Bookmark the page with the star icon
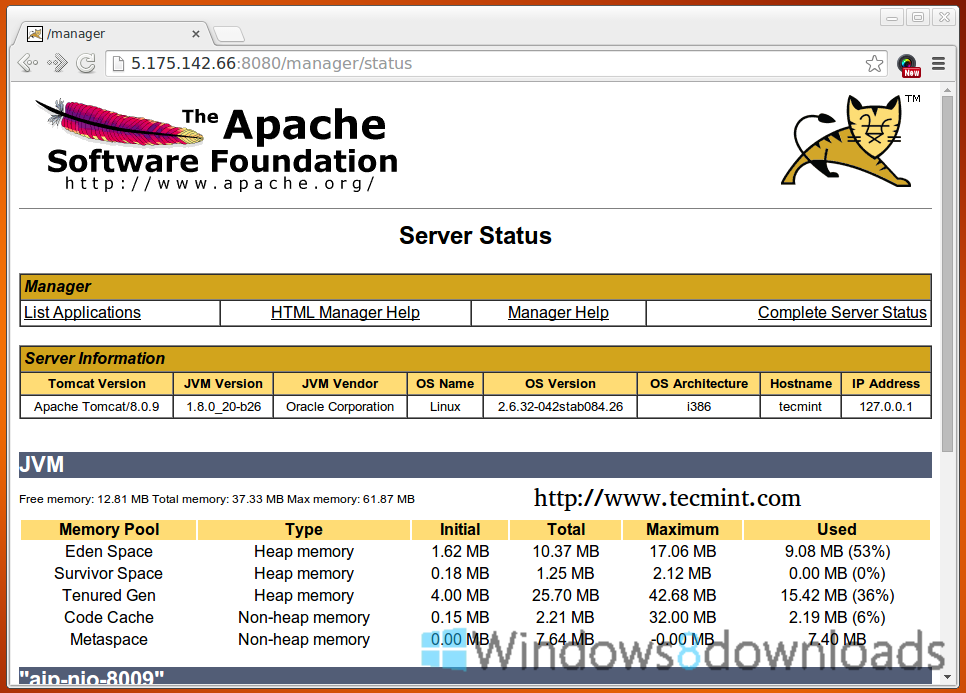The width and height of the screenshot is (966, 693). (874, 63)
